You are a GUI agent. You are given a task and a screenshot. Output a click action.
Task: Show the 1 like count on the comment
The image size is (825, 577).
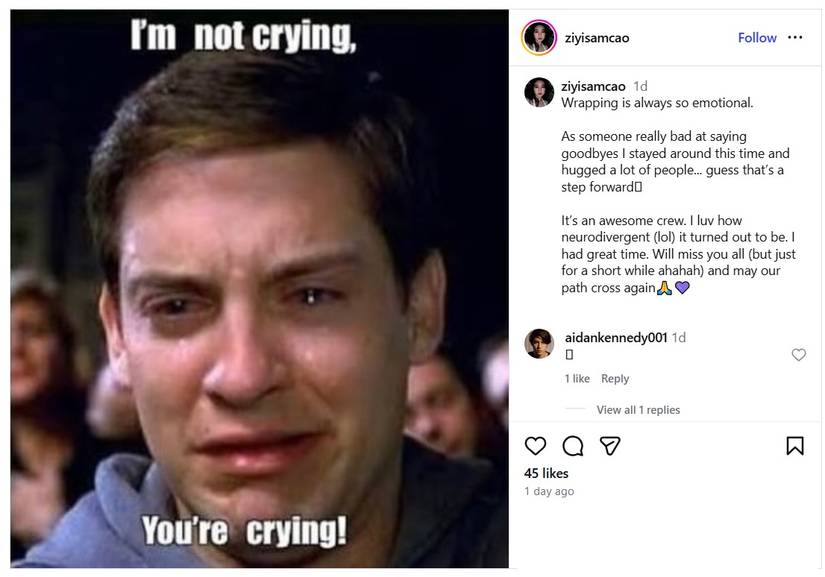point(577,379)
